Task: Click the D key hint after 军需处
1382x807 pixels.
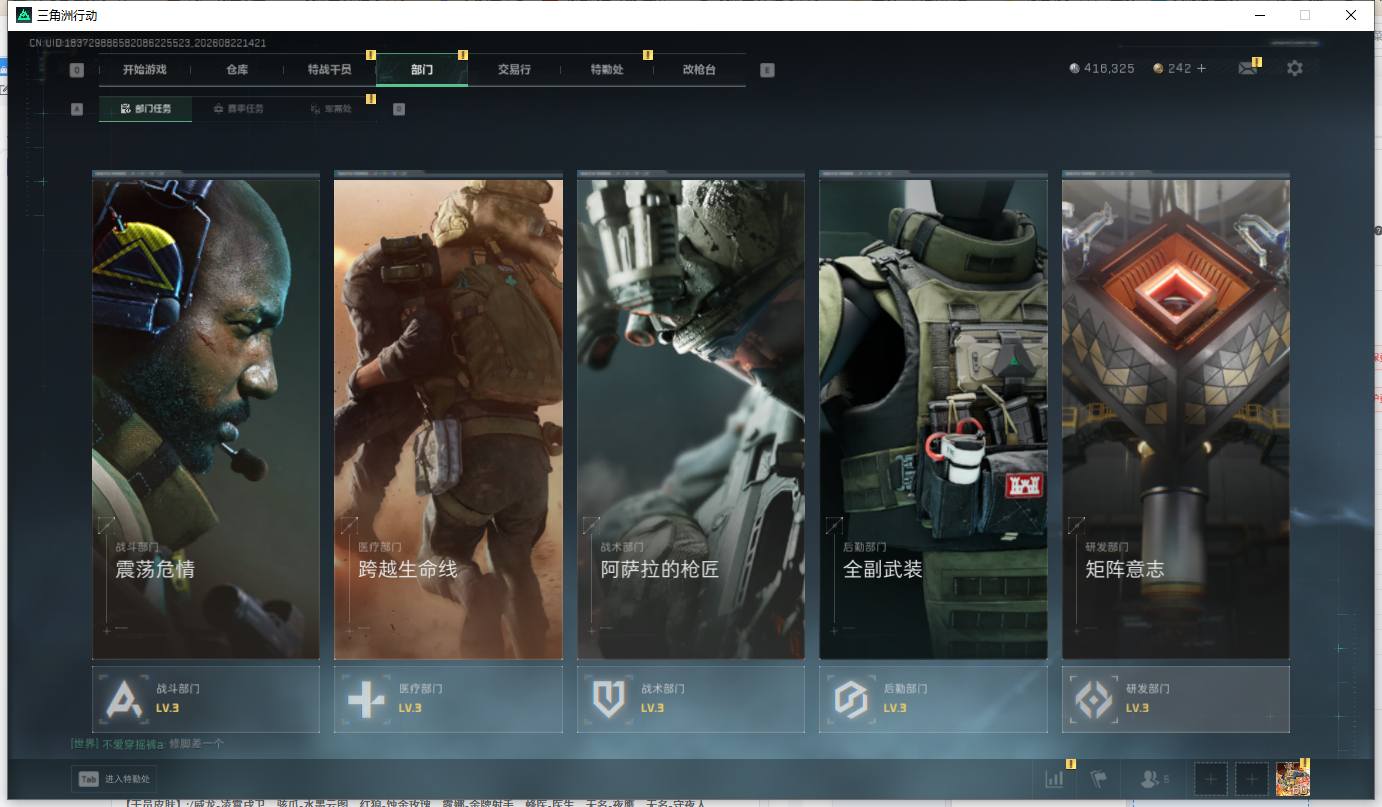Action: click(399, 109)
